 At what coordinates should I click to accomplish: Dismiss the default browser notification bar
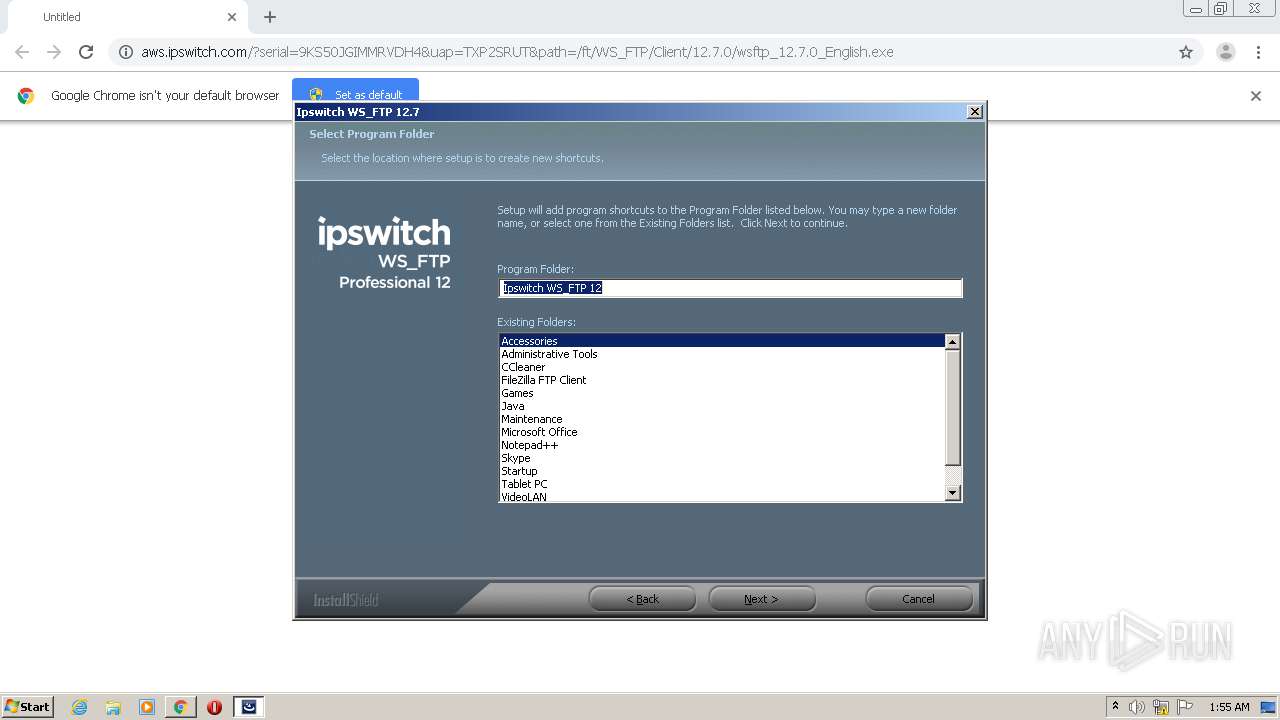pos(1256,96)
